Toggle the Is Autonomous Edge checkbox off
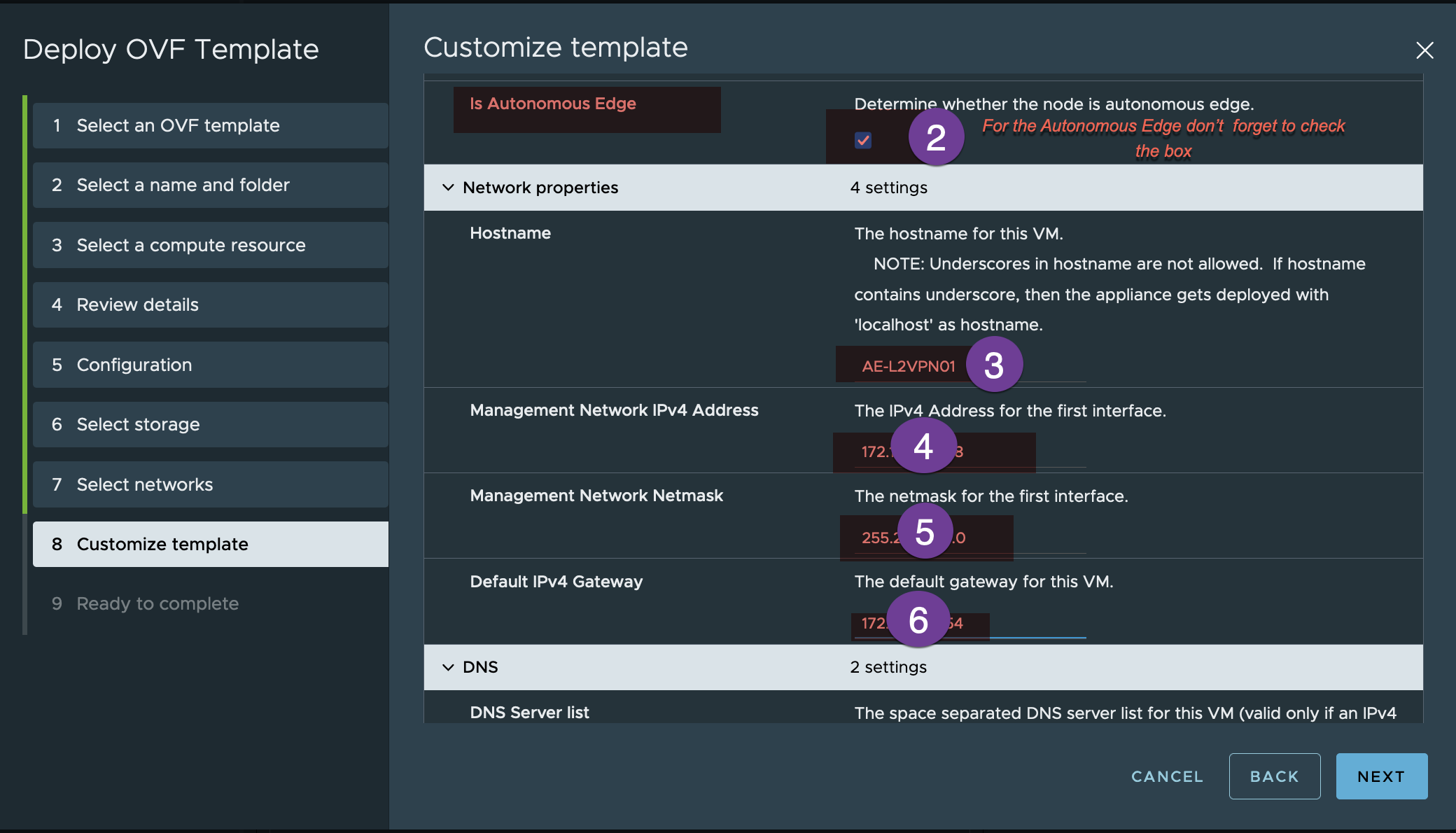 [863, 140]
